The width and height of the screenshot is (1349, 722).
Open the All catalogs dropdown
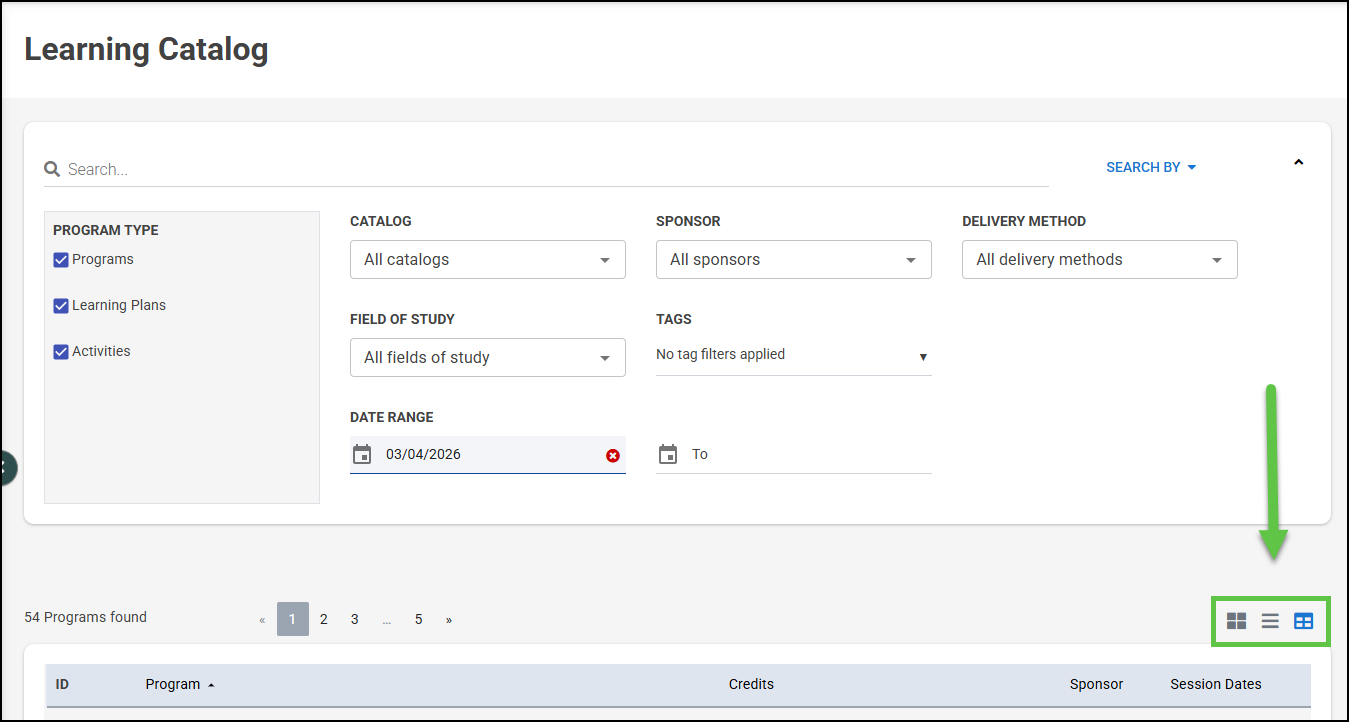pyautogui.click(x=487, y=260)
